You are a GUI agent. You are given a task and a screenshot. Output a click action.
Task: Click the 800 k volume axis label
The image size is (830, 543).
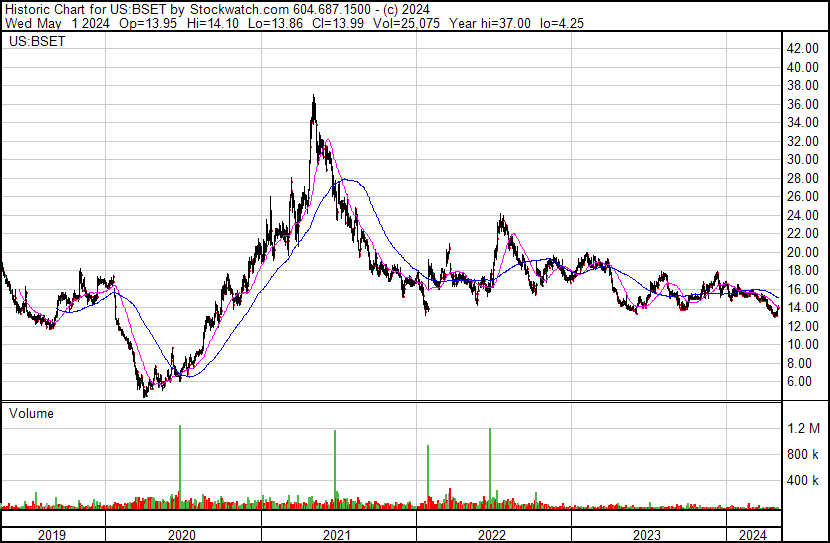[802, 454]
